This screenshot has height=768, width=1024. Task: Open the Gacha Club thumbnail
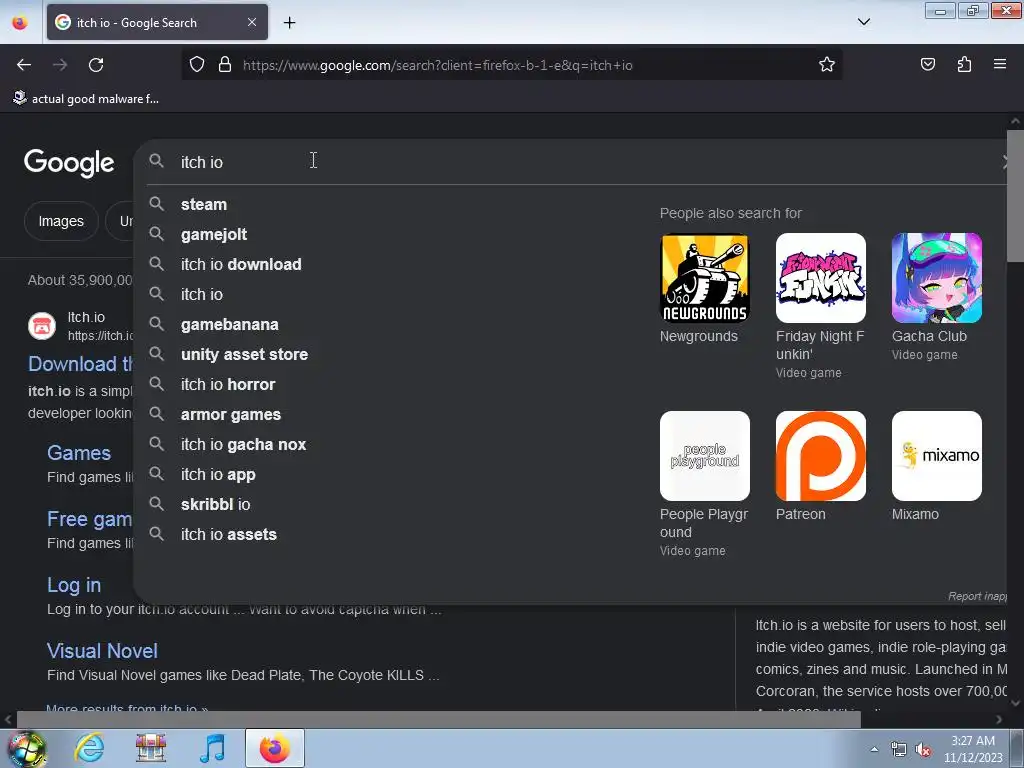click(x=936, y=278)
